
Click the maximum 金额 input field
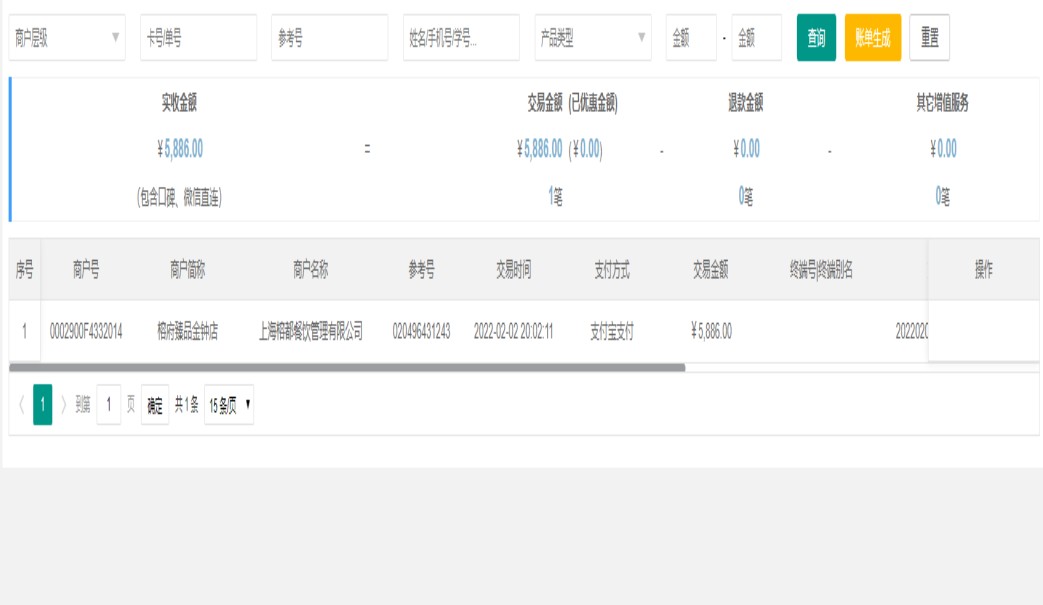pyautogui.click(x=756, y=38)
